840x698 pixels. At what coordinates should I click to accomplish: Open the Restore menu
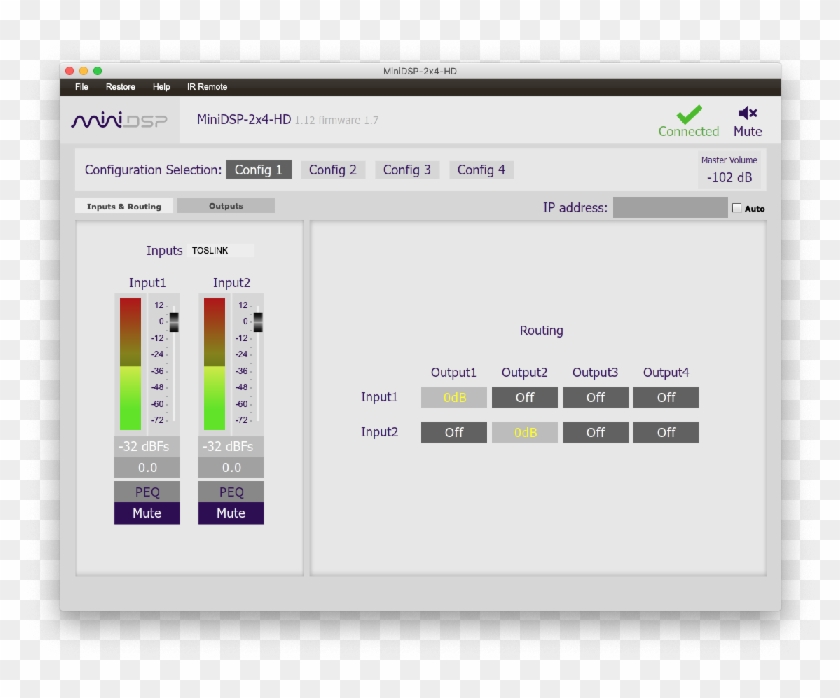(x=120, y=87)
